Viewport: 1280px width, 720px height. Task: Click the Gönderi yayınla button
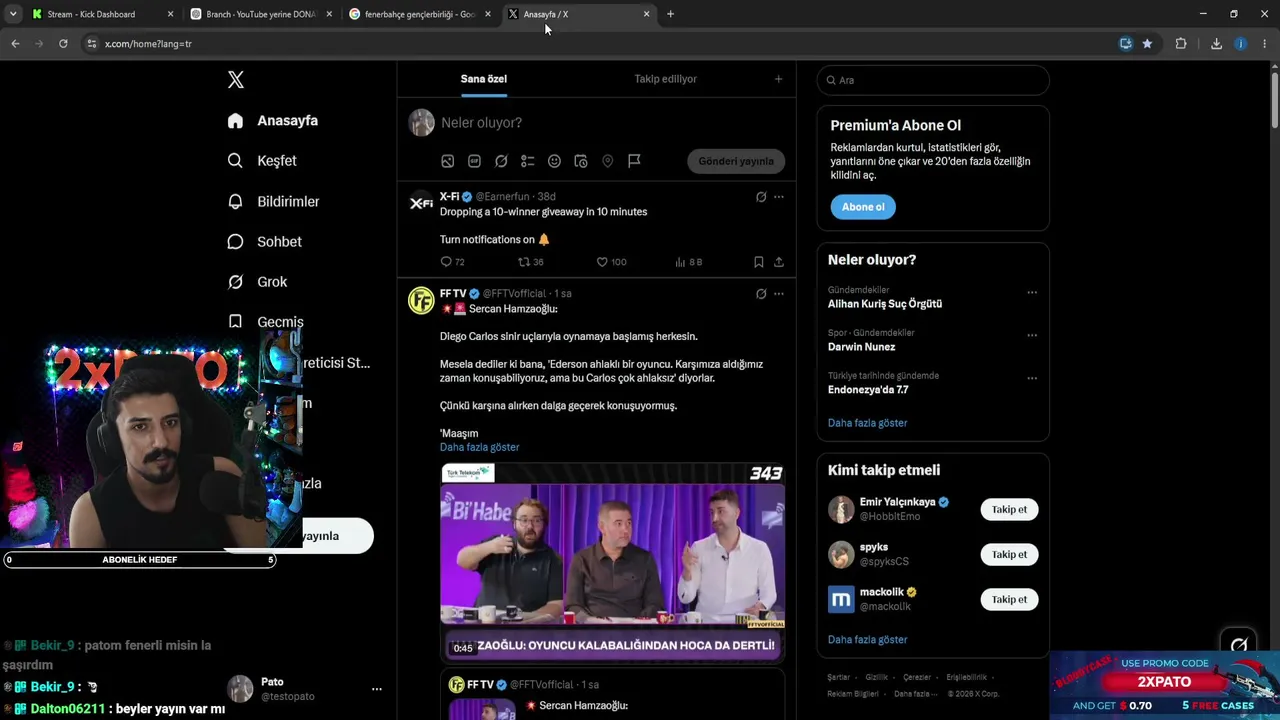pyautogui.click(x=736, y=161)
